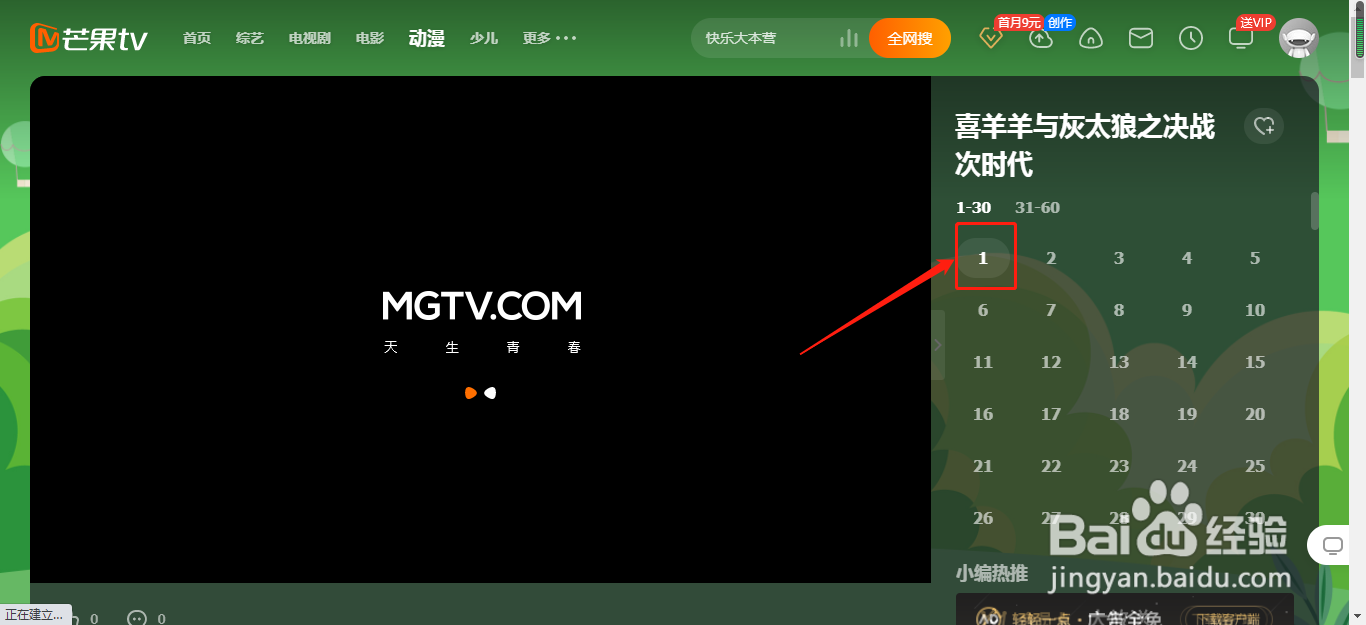The height and width of the screenshot is (625, 1366).
Task: Play episode 25
Action: tap(1255, 466)
